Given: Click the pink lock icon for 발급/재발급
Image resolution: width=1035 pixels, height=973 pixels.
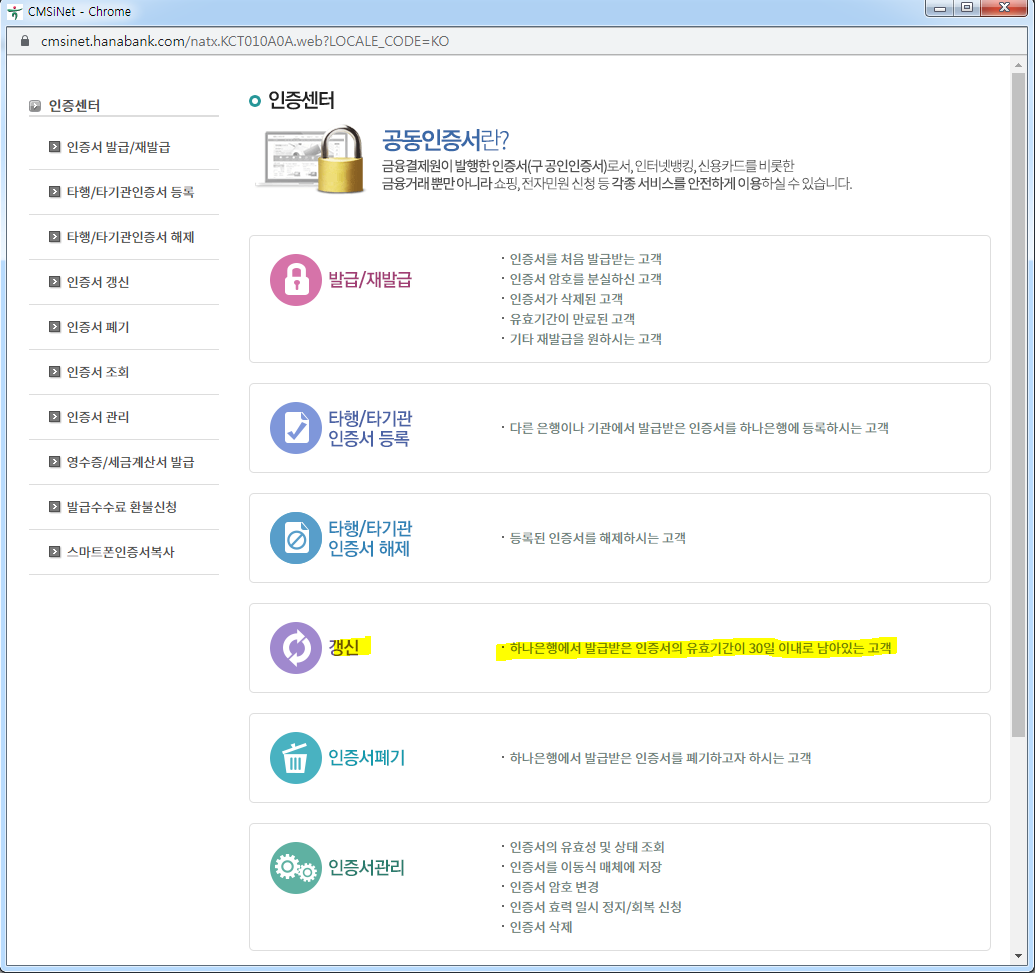Looking at the screenshot, I should click(296, 280).
